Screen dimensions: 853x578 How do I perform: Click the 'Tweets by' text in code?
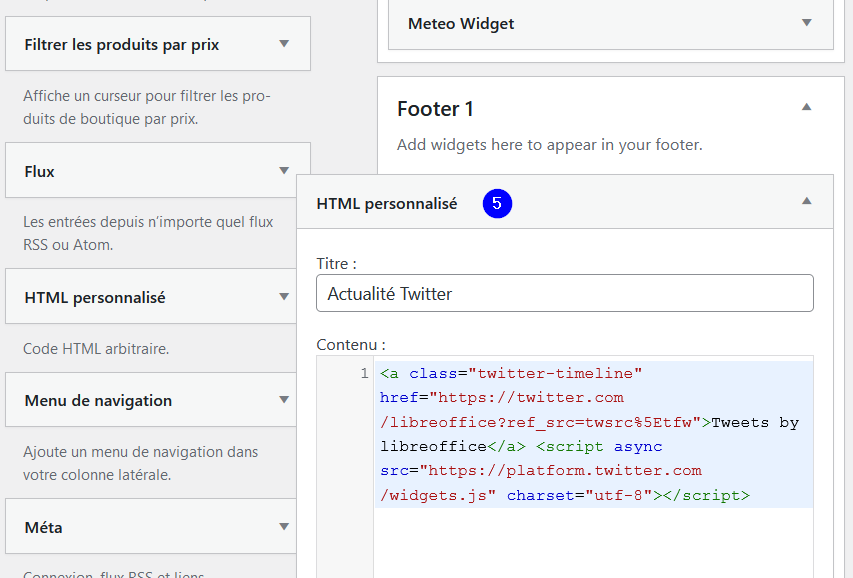point(755,422)
